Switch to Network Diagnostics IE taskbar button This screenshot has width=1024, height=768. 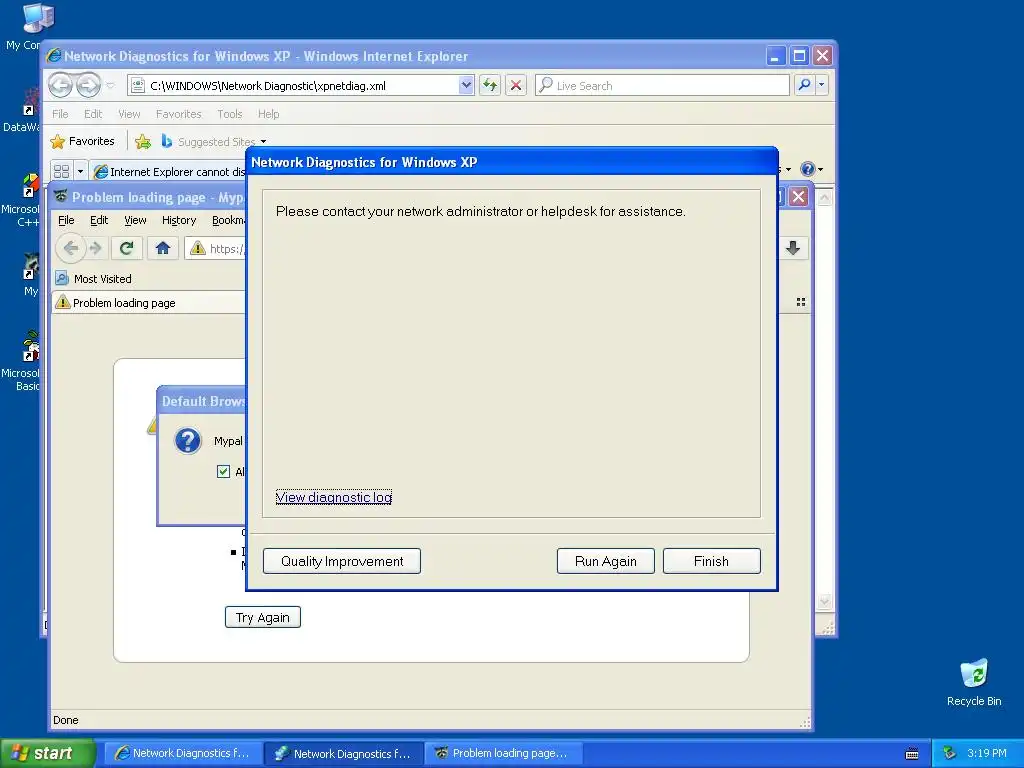pyautogui.click(x=184, y=753)
